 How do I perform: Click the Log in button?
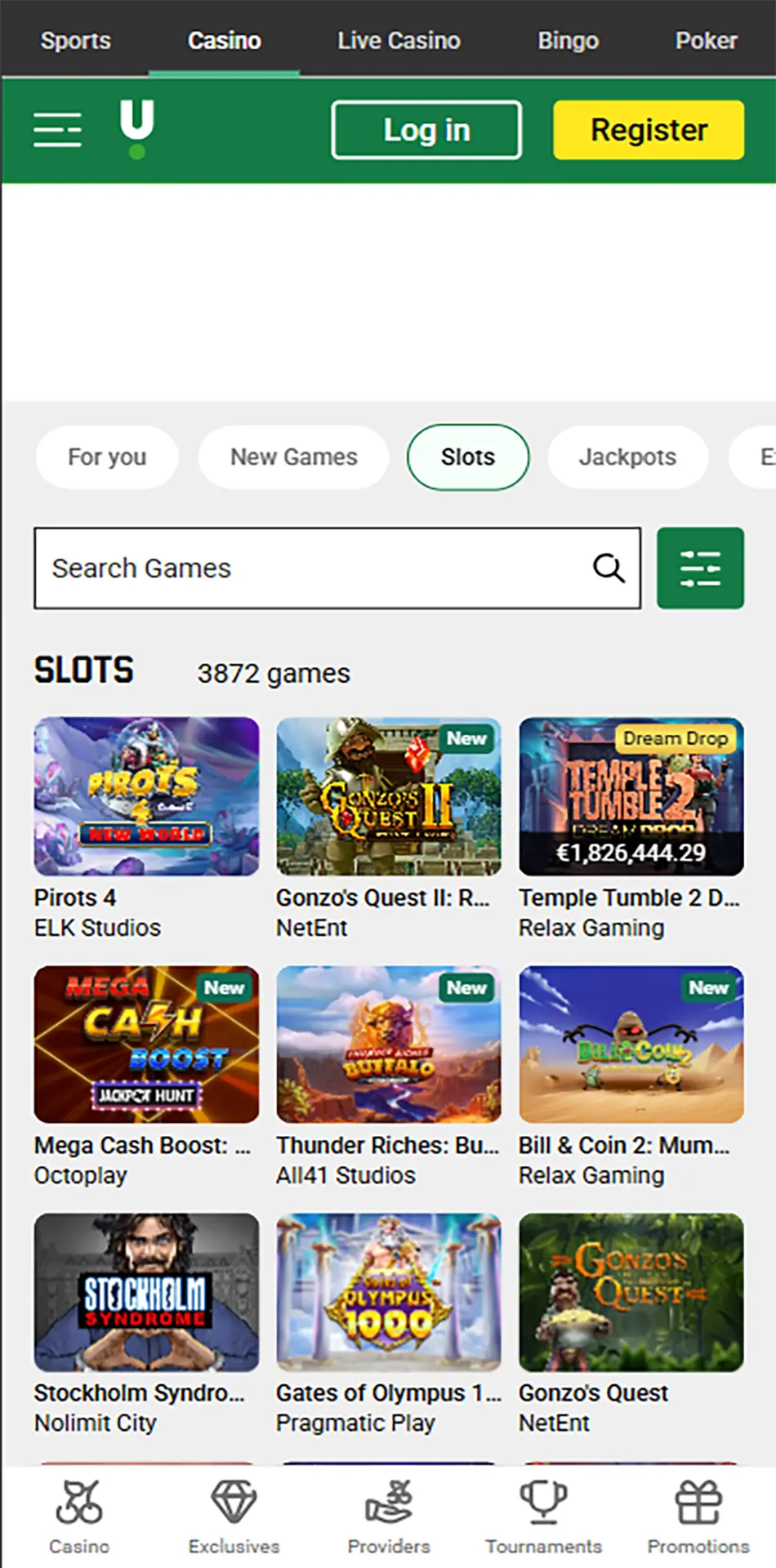pyautogui.click(x=426, y=130)
